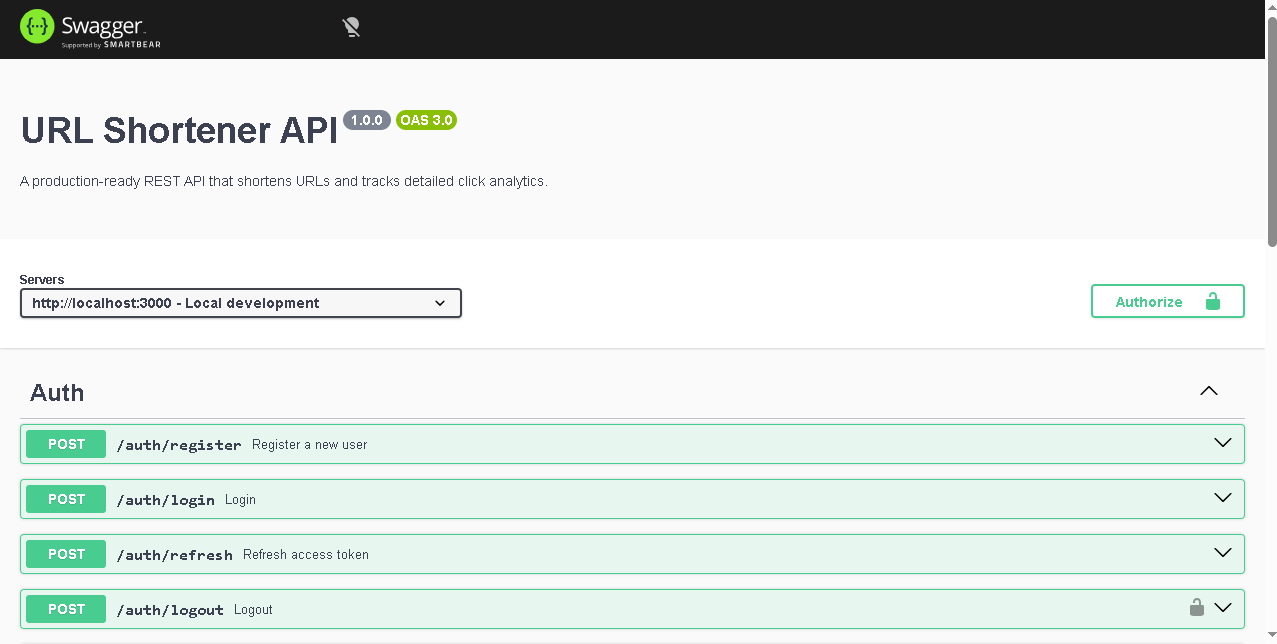Viewport: 1277px width, 644px height.
Task: Collapse the Auth section
Action: coord(1209,391)
